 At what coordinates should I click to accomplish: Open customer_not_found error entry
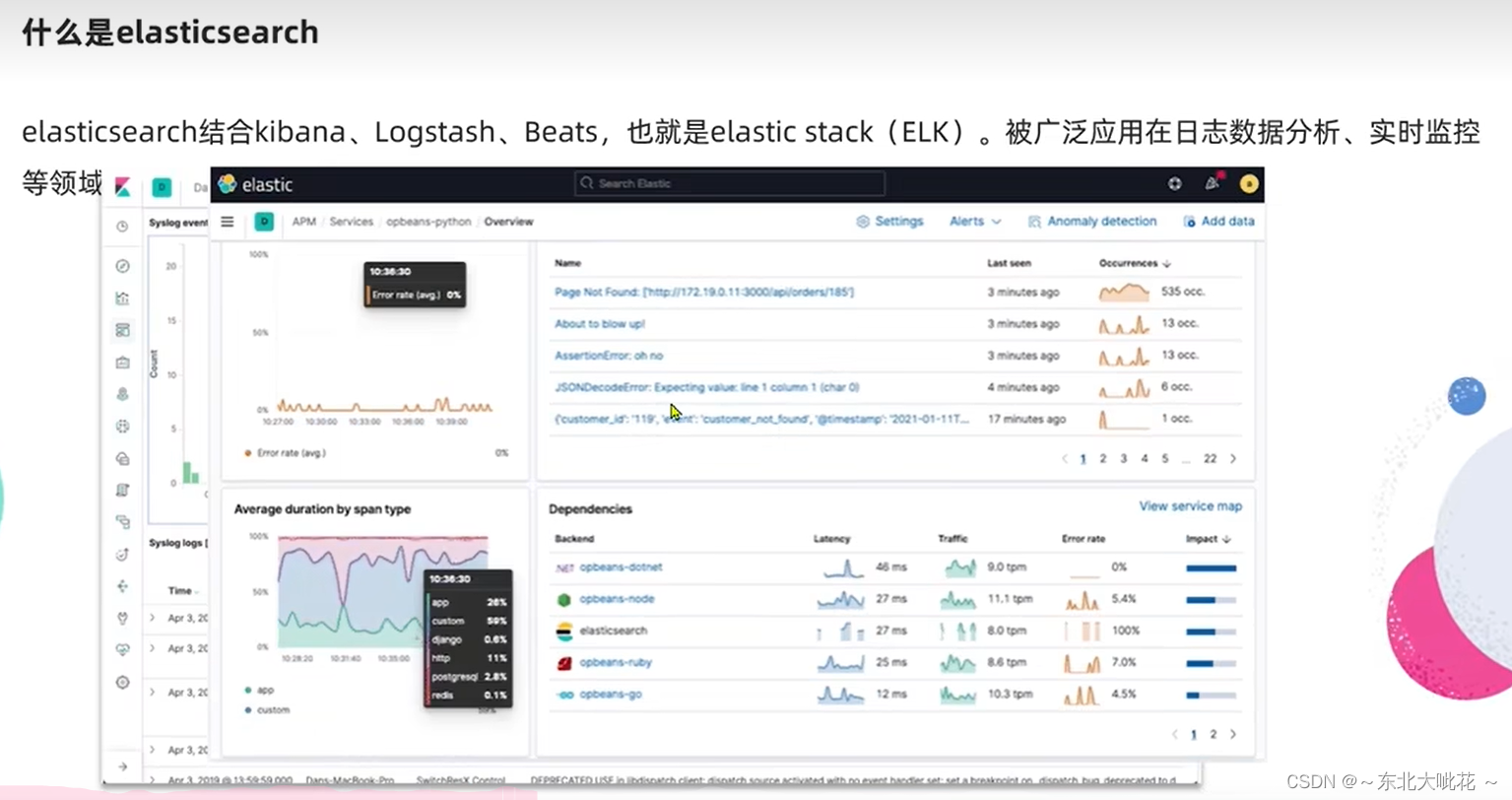(x=761, y=419)
